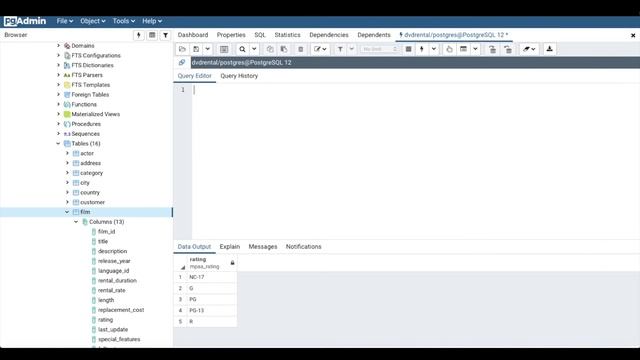The image size is (640, 360).
Task: Copy selected rows with the copy icon
Action: tap(270, 49)
